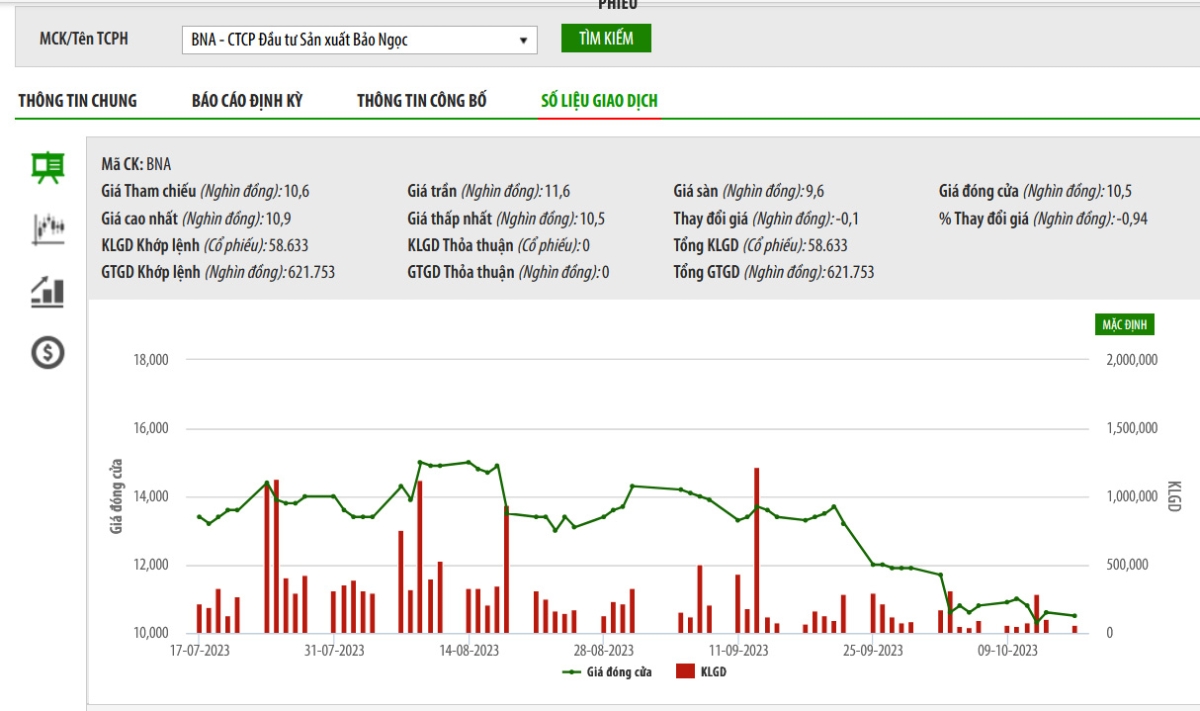Select the tallest volume bar after 11-09-2023

tap(757, 550)
